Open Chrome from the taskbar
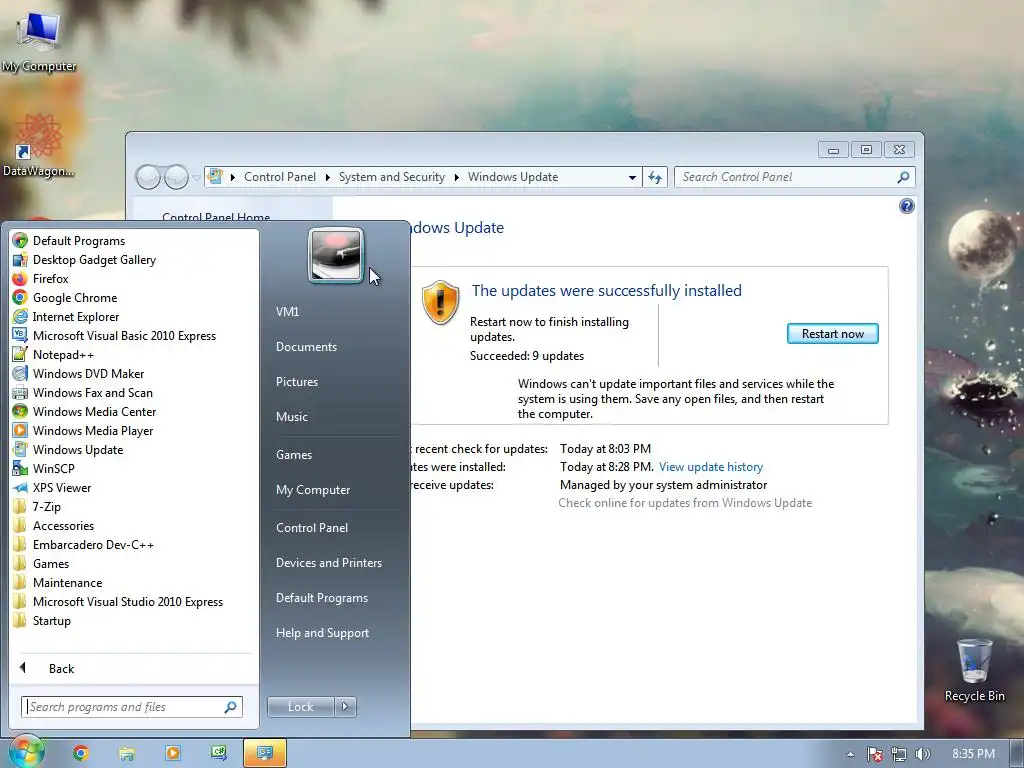This screenshot has width=1024, height=768. 80,753
